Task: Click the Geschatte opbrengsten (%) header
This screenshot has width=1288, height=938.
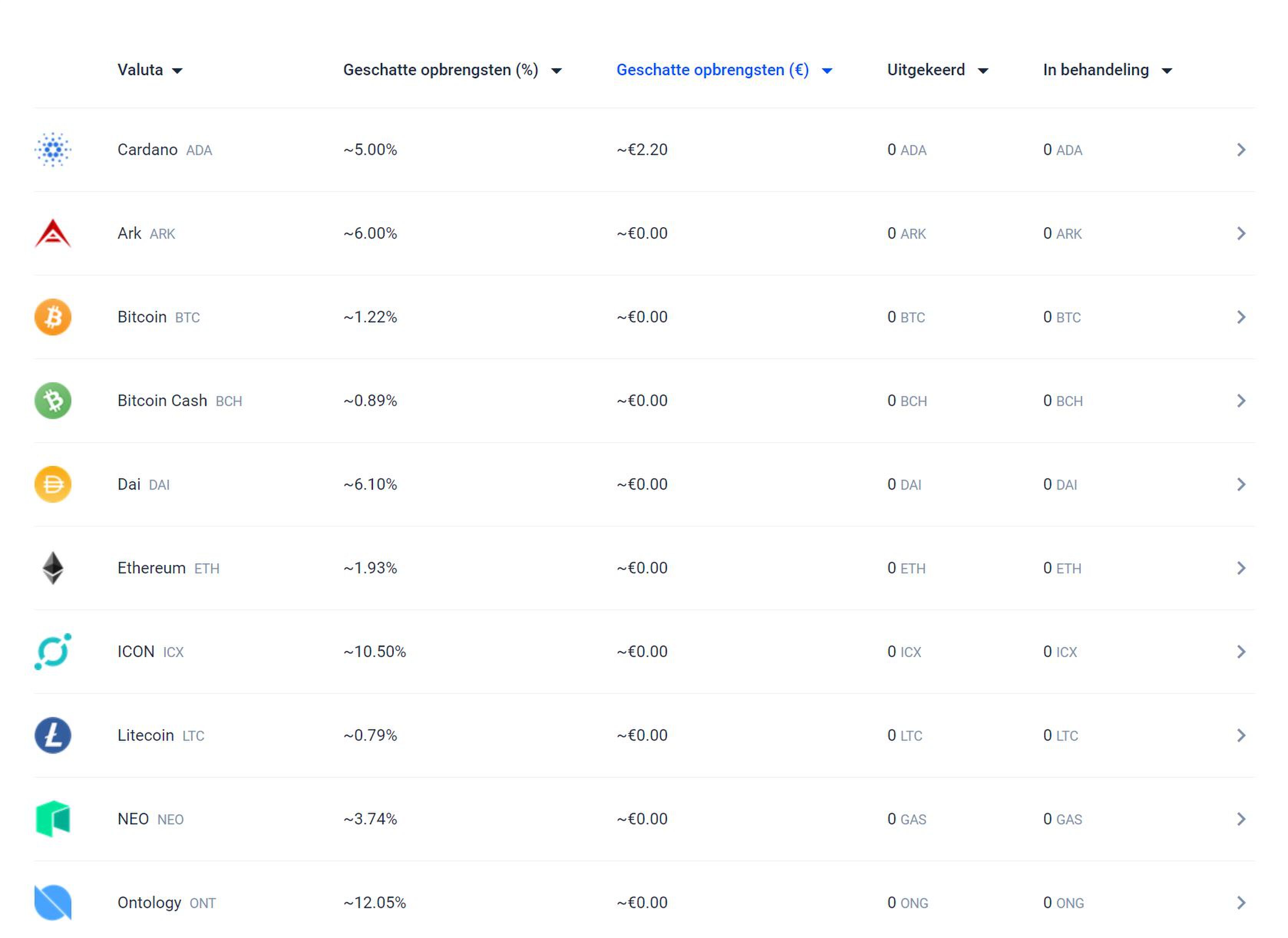Action: click(x=440, y=70)
